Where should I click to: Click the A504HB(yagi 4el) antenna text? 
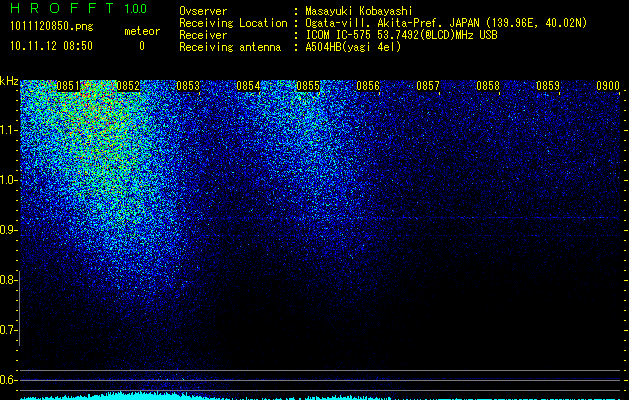(x=353, y=47)
